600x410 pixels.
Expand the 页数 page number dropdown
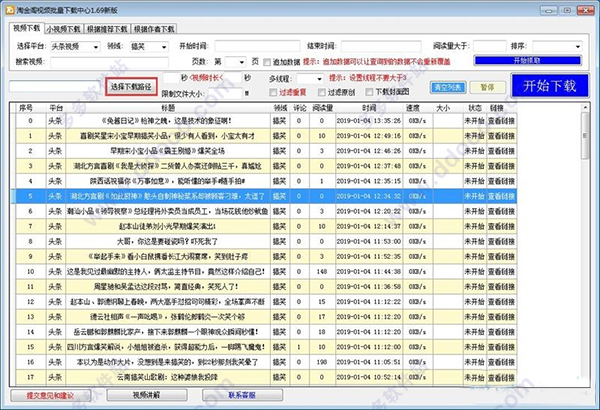(235, 62)
